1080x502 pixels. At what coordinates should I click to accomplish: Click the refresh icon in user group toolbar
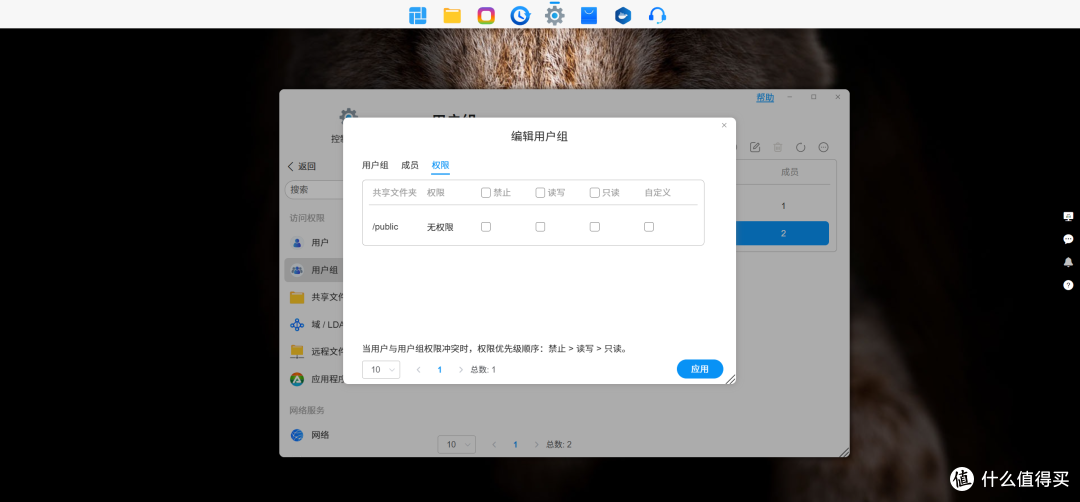point(800,147)
